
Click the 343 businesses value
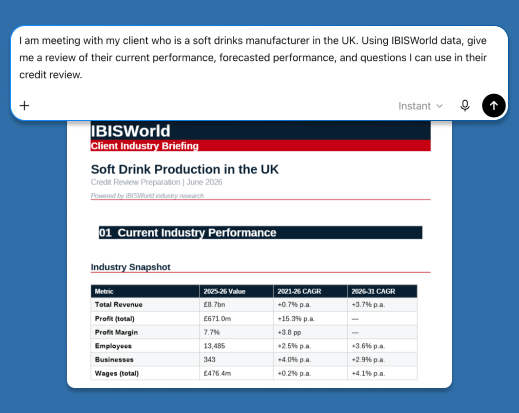point(210,360)
